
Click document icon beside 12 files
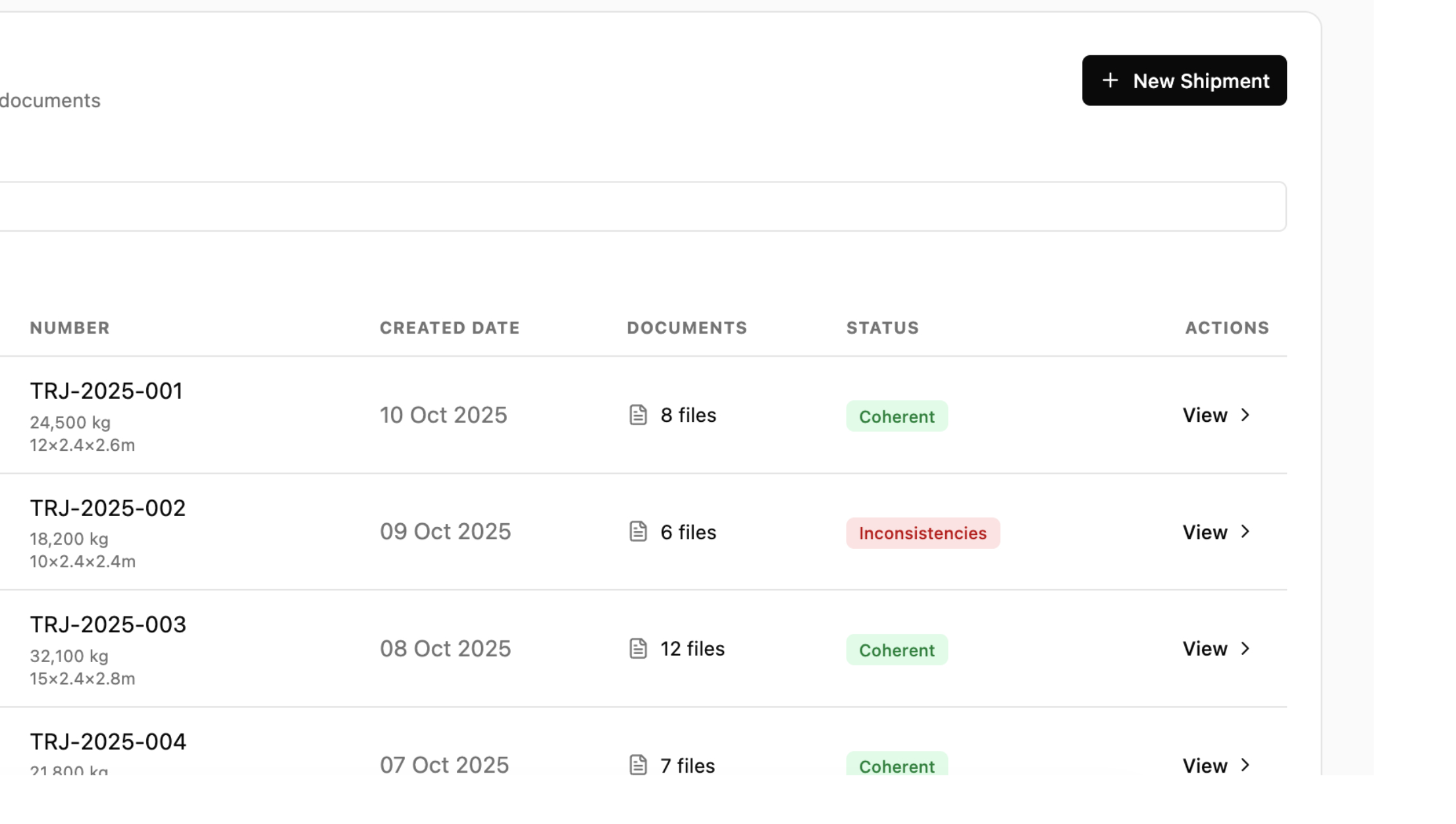(x=638, y=648)
